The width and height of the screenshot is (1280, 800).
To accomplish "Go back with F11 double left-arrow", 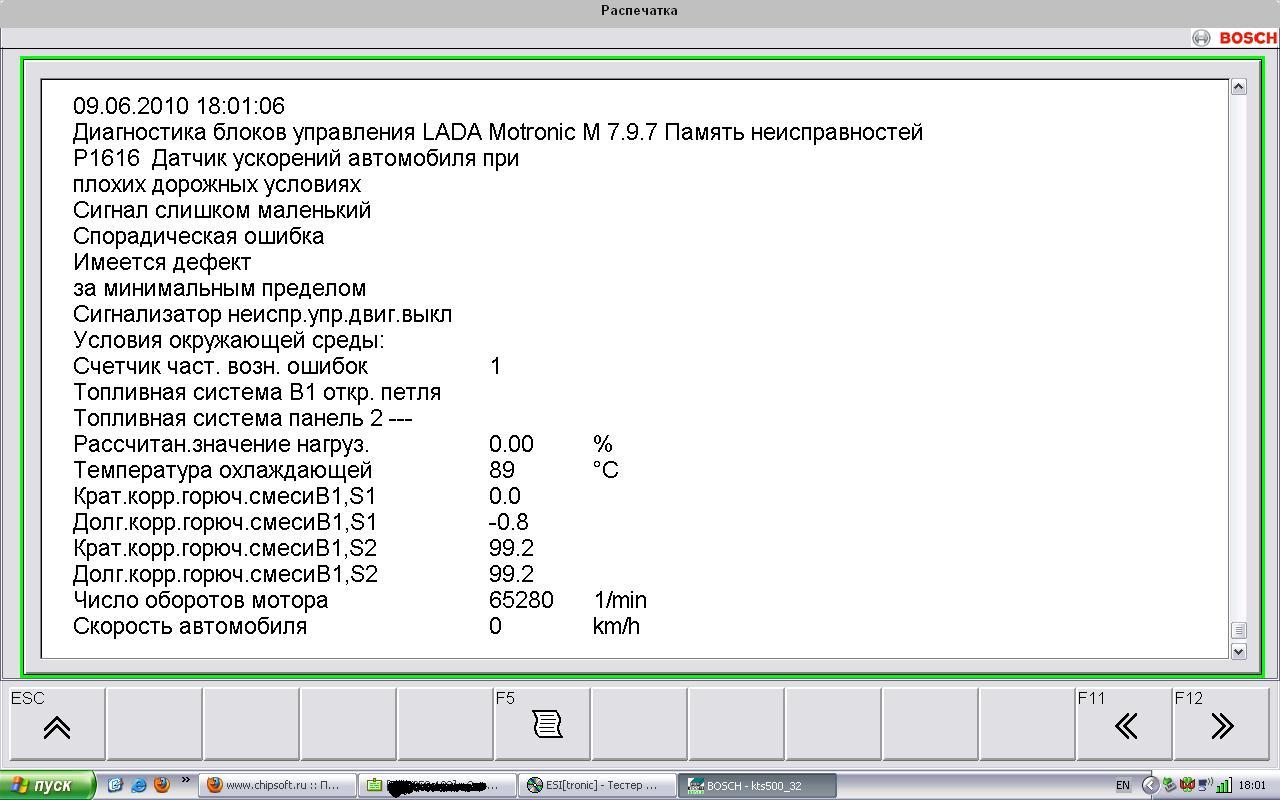I will pos(1125,726).
